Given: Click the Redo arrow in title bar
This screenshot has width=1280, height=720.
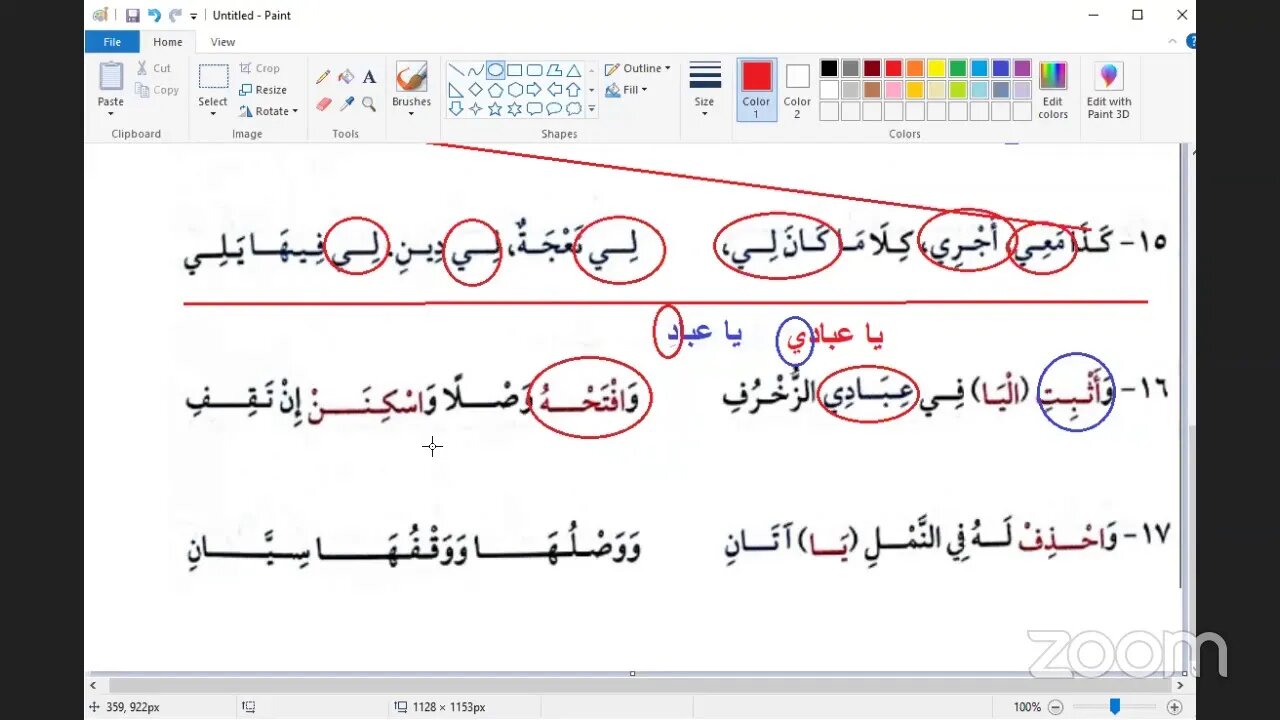Looking at the screenshot, I should coord(175,15).
